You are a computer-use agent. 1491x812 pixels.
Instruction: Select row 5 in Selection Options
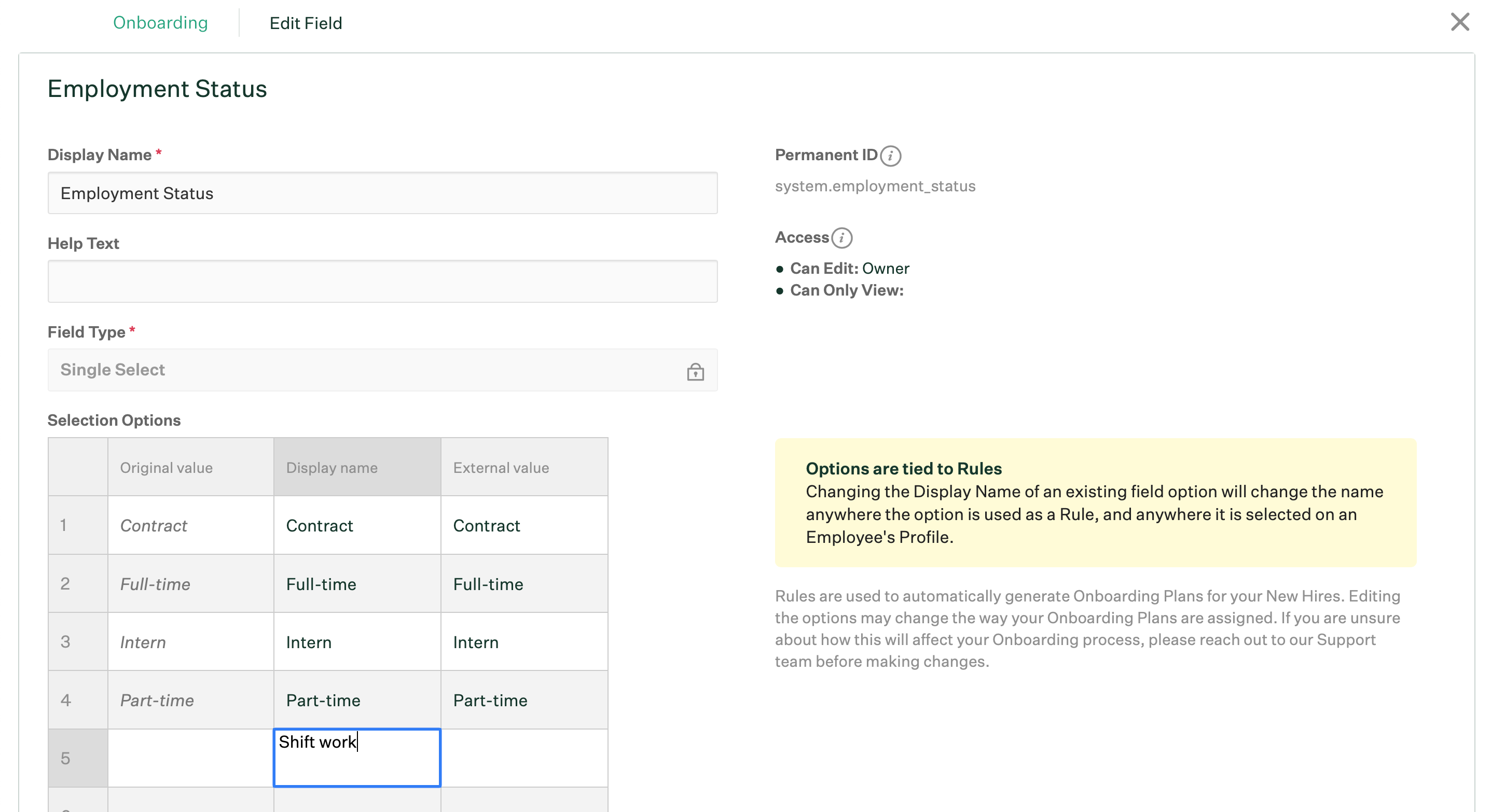click(78, 758)
